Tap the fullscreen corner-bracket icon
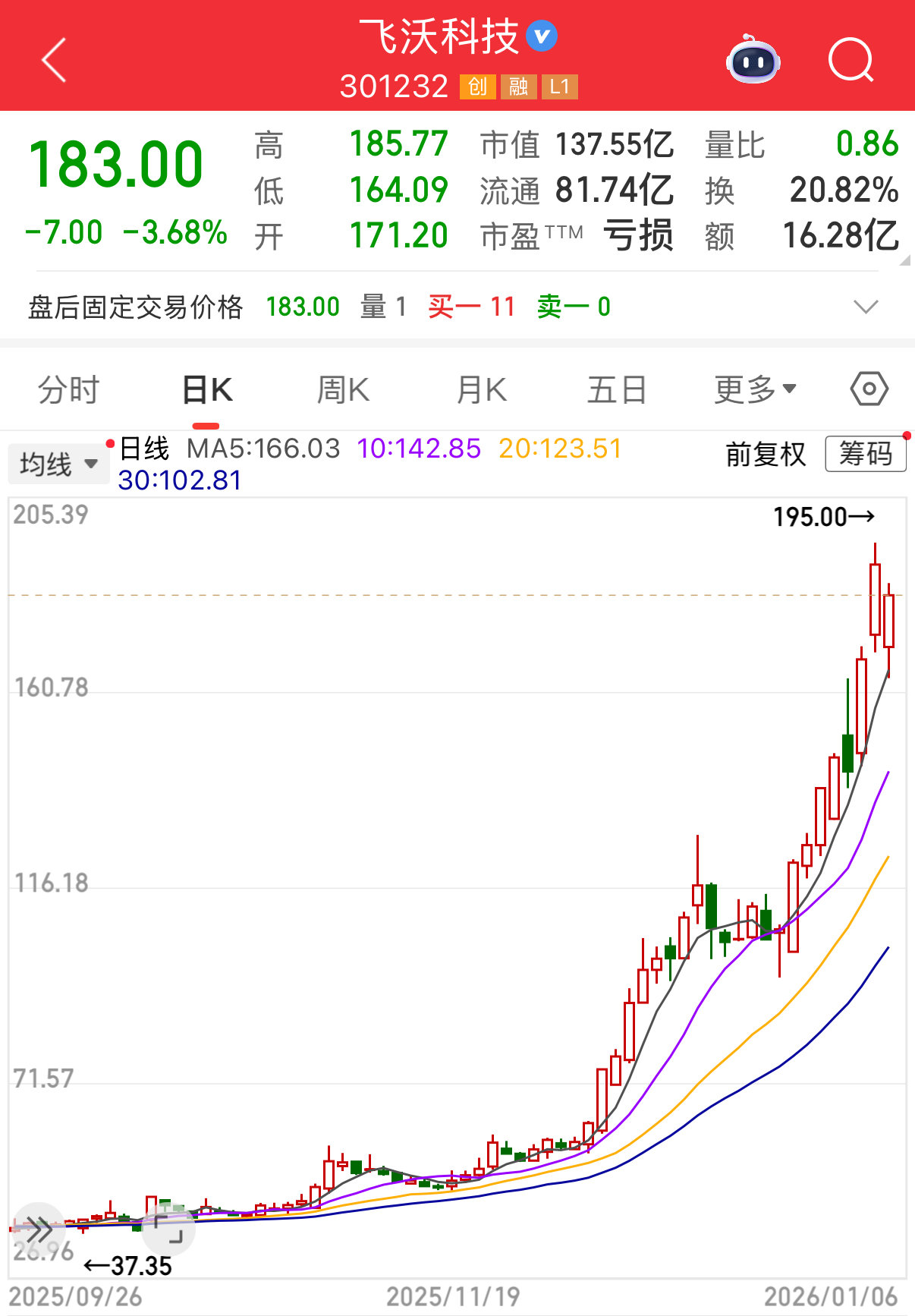 168,1229
